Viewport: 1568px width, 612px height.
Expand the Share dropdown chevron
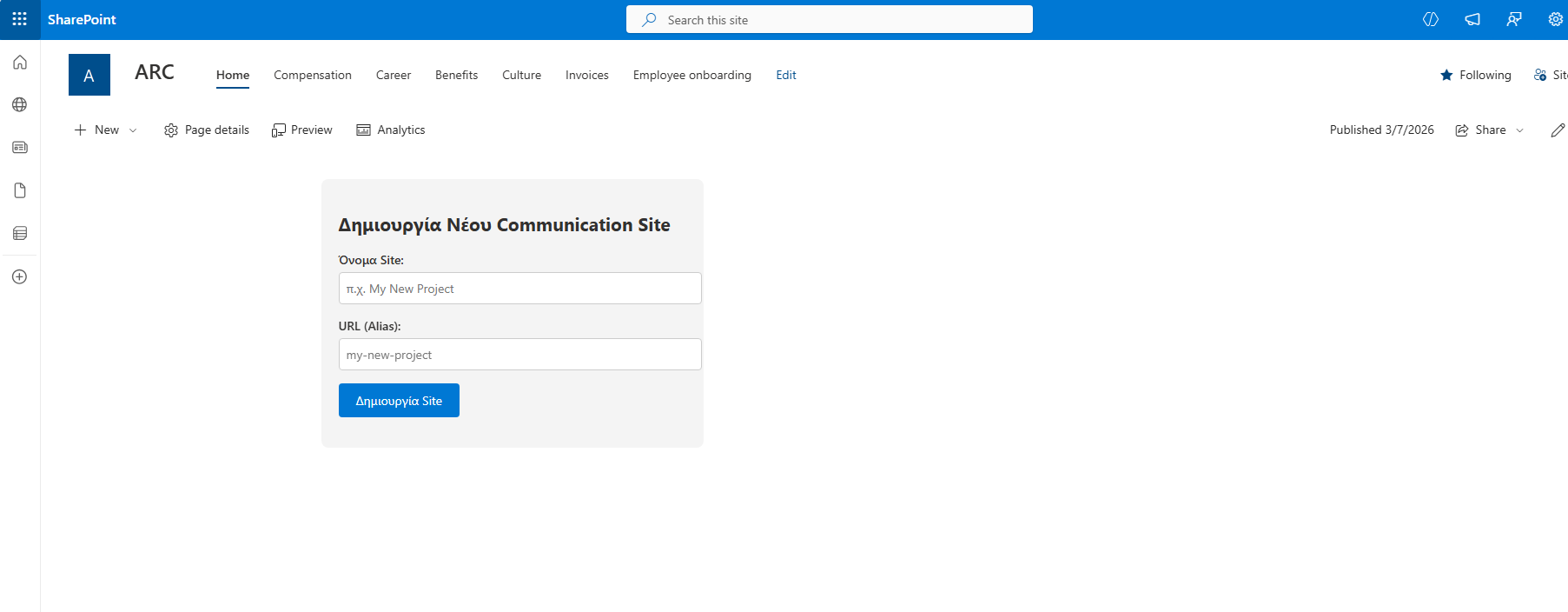(x=1519, y=130)
